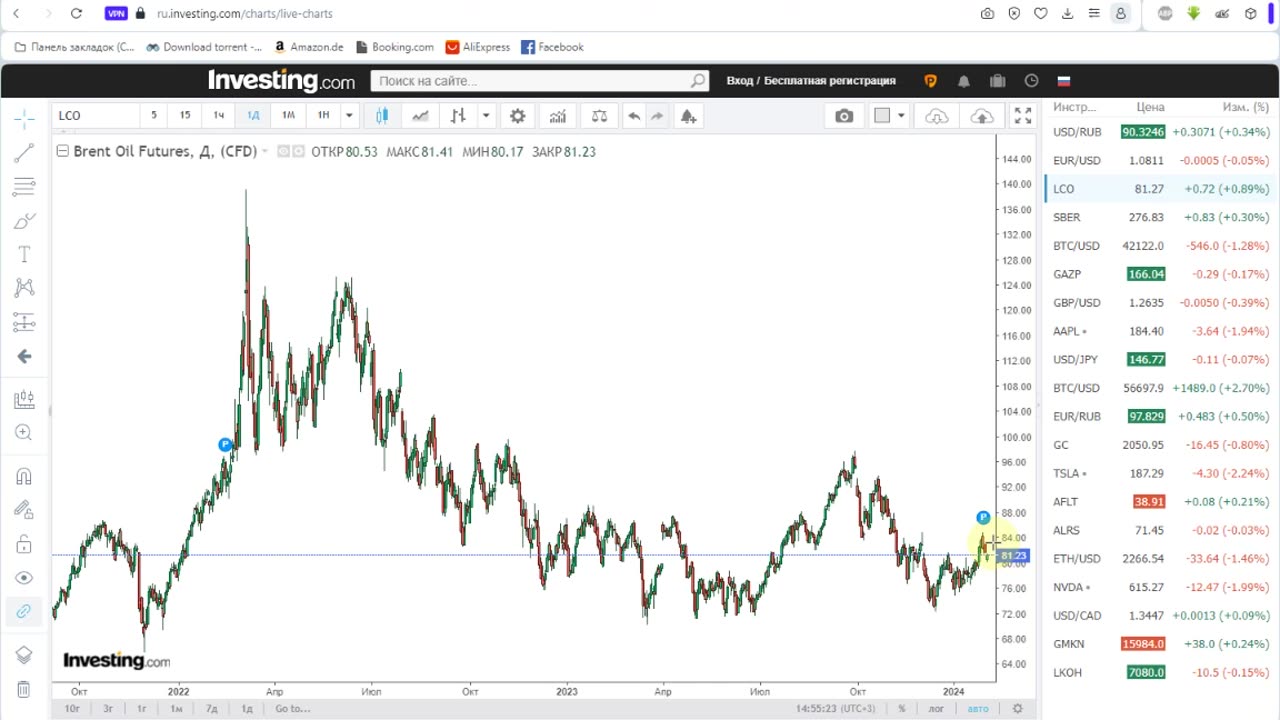Toggle logarithmic лог scale
Image resolution: width=1280 pixels, height=720 pixels.
(x=936, y=709)
